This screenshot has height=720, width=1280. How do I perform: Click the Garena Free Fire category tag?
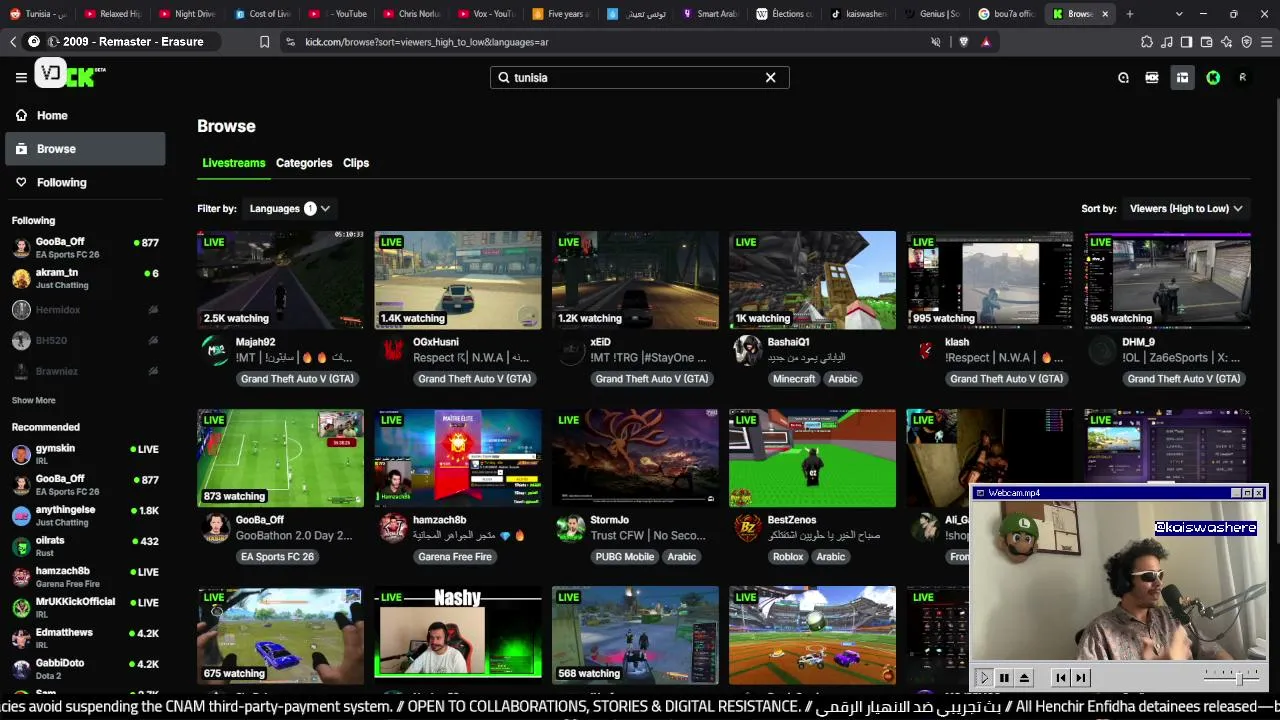[455, 557]
